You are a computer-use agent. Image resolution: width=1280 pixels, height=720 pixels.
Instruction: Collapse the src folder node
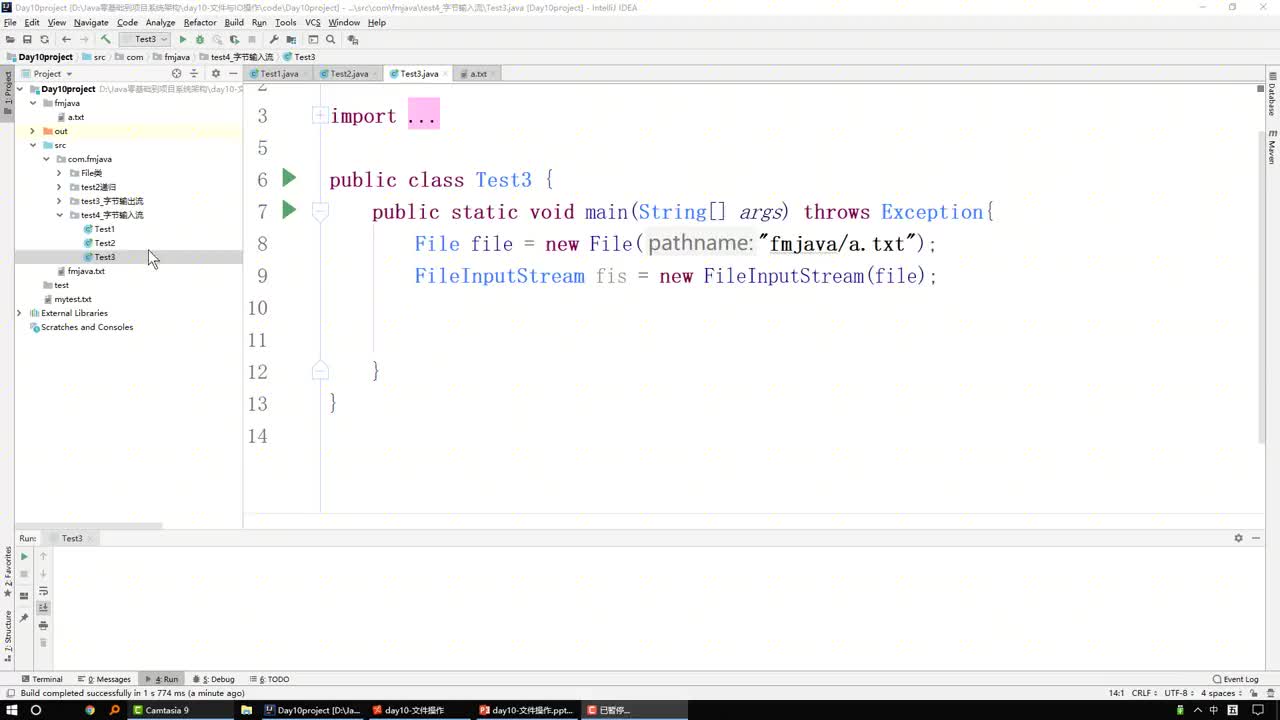(x=32, y=145)
